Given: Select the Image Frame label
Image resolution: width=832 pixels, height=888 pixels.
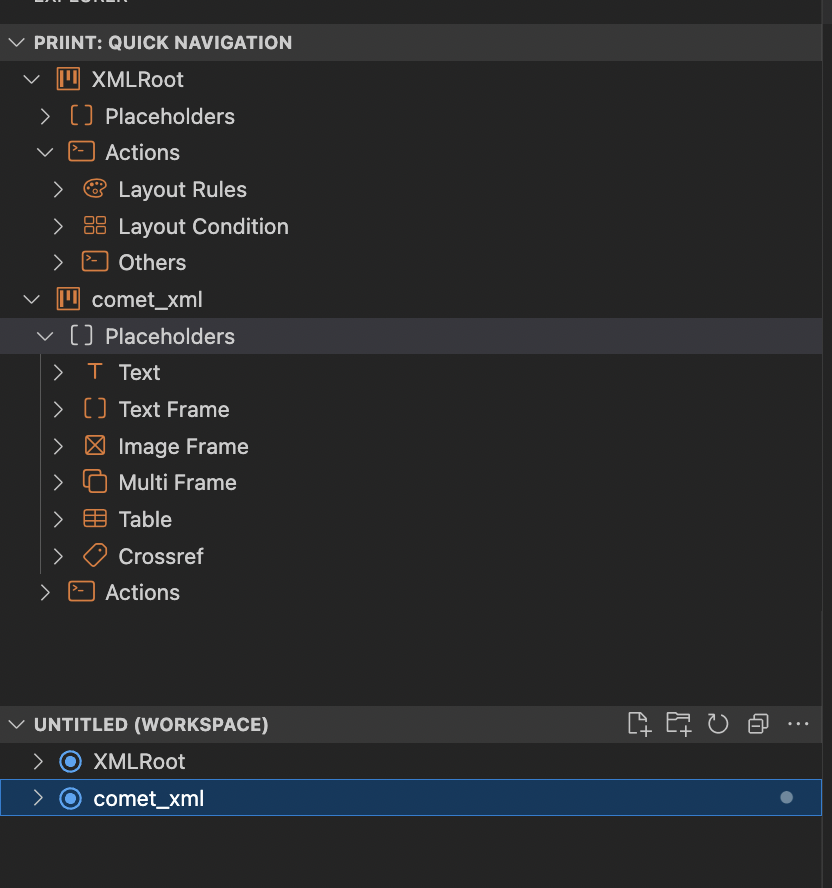Looking at the screenshot, I should (184, 447).
